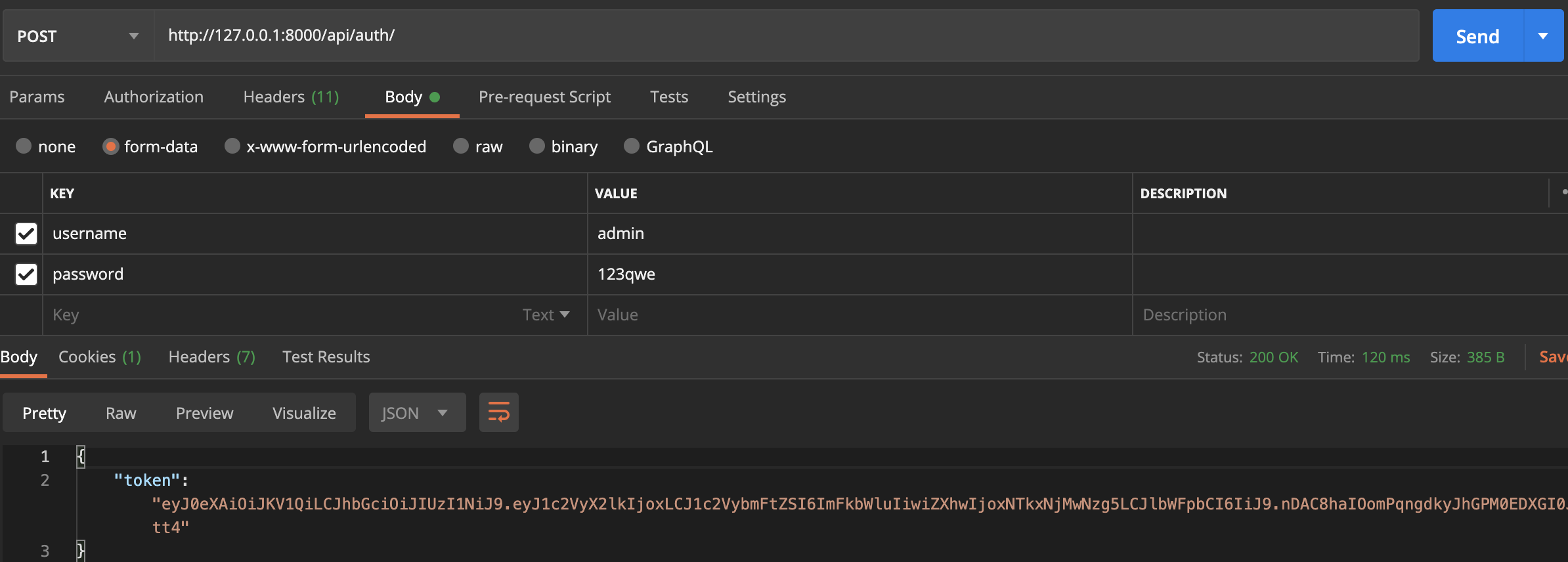Click the JWT token value string
This screenshot has width=1568, height=562.
pos(860,515)
